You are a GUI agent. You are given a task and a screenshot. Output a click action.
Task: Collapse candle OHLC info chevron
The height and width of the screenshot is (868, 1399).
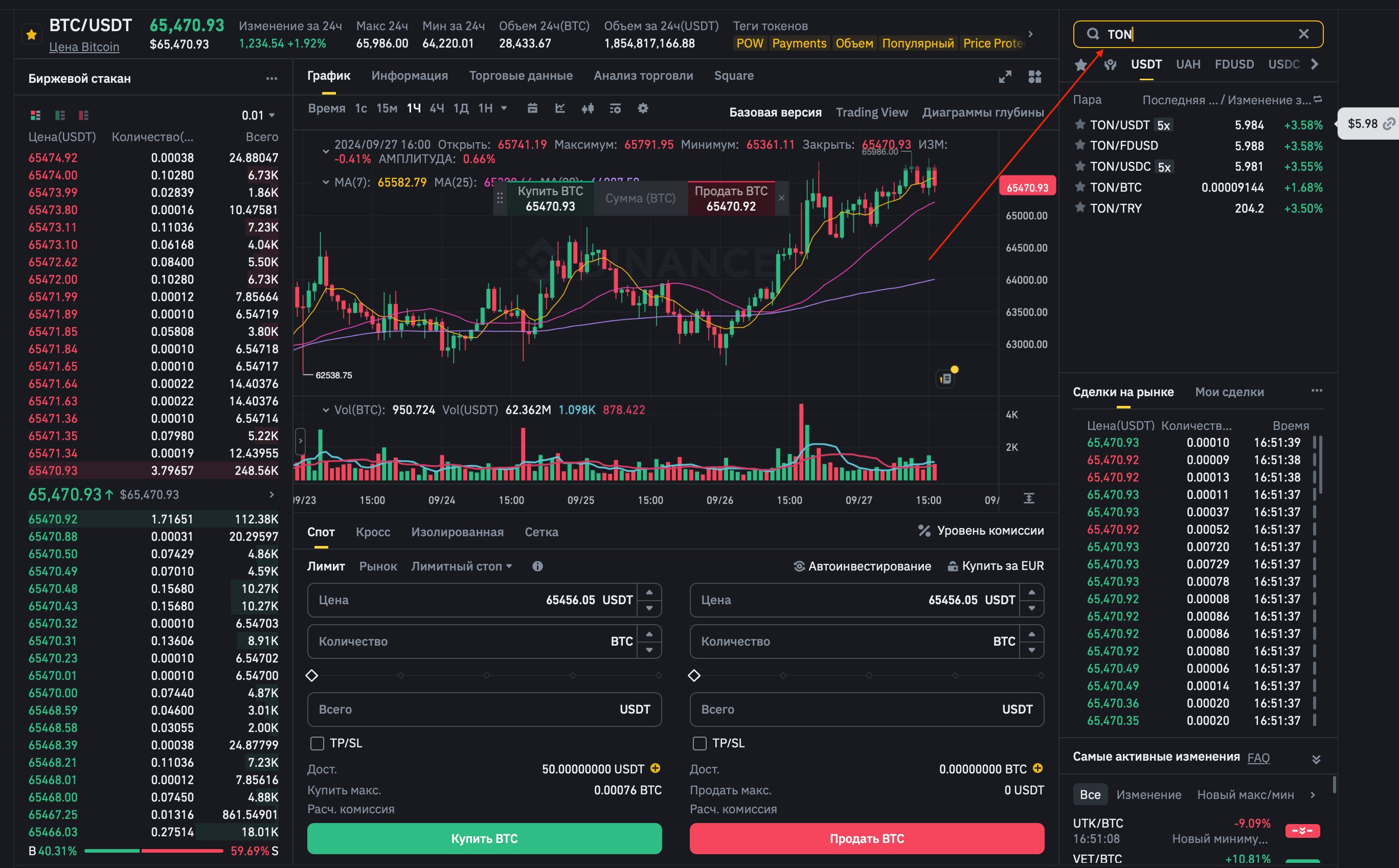[326, 151]
